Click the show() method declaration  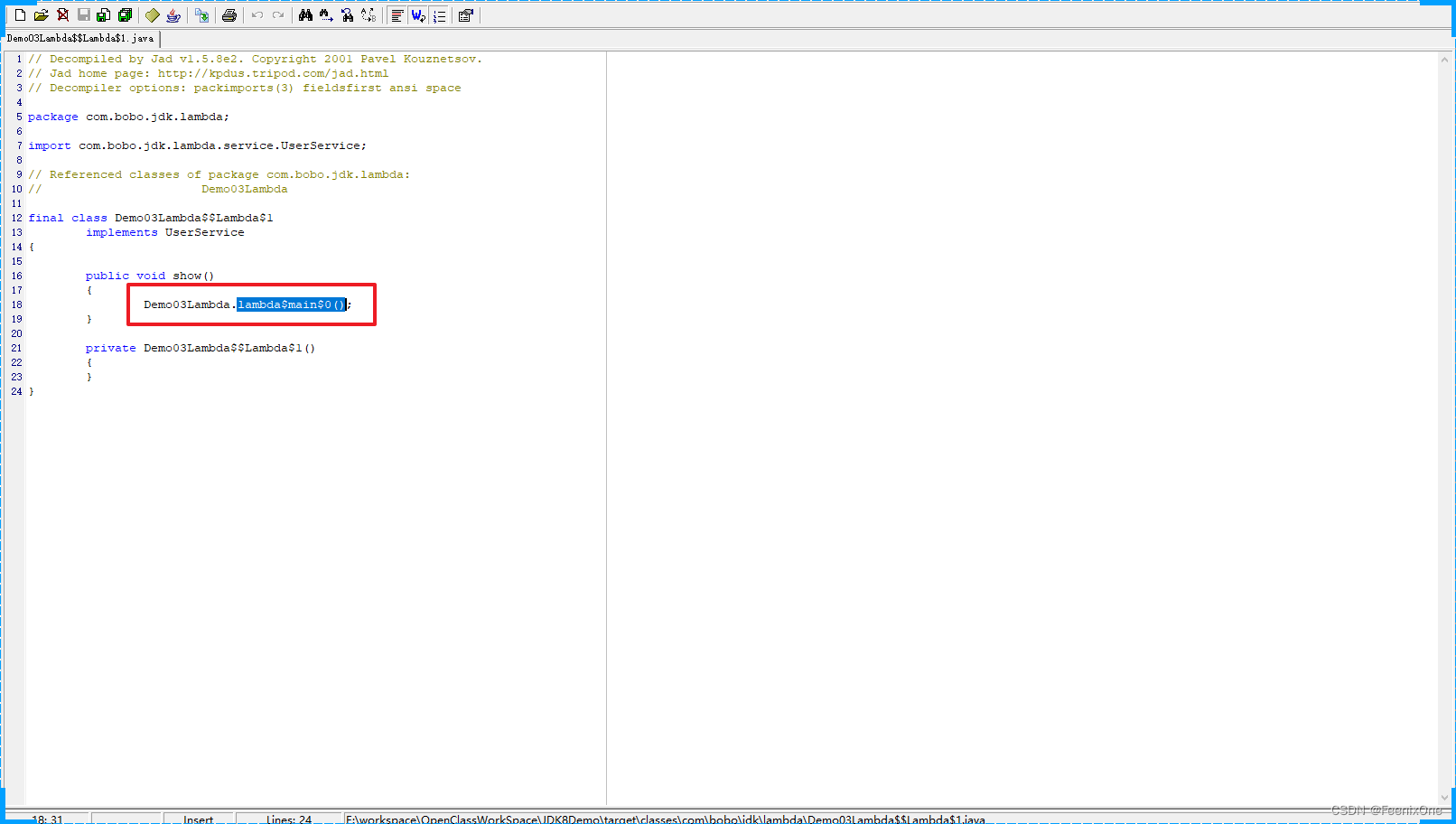[150, 276]
